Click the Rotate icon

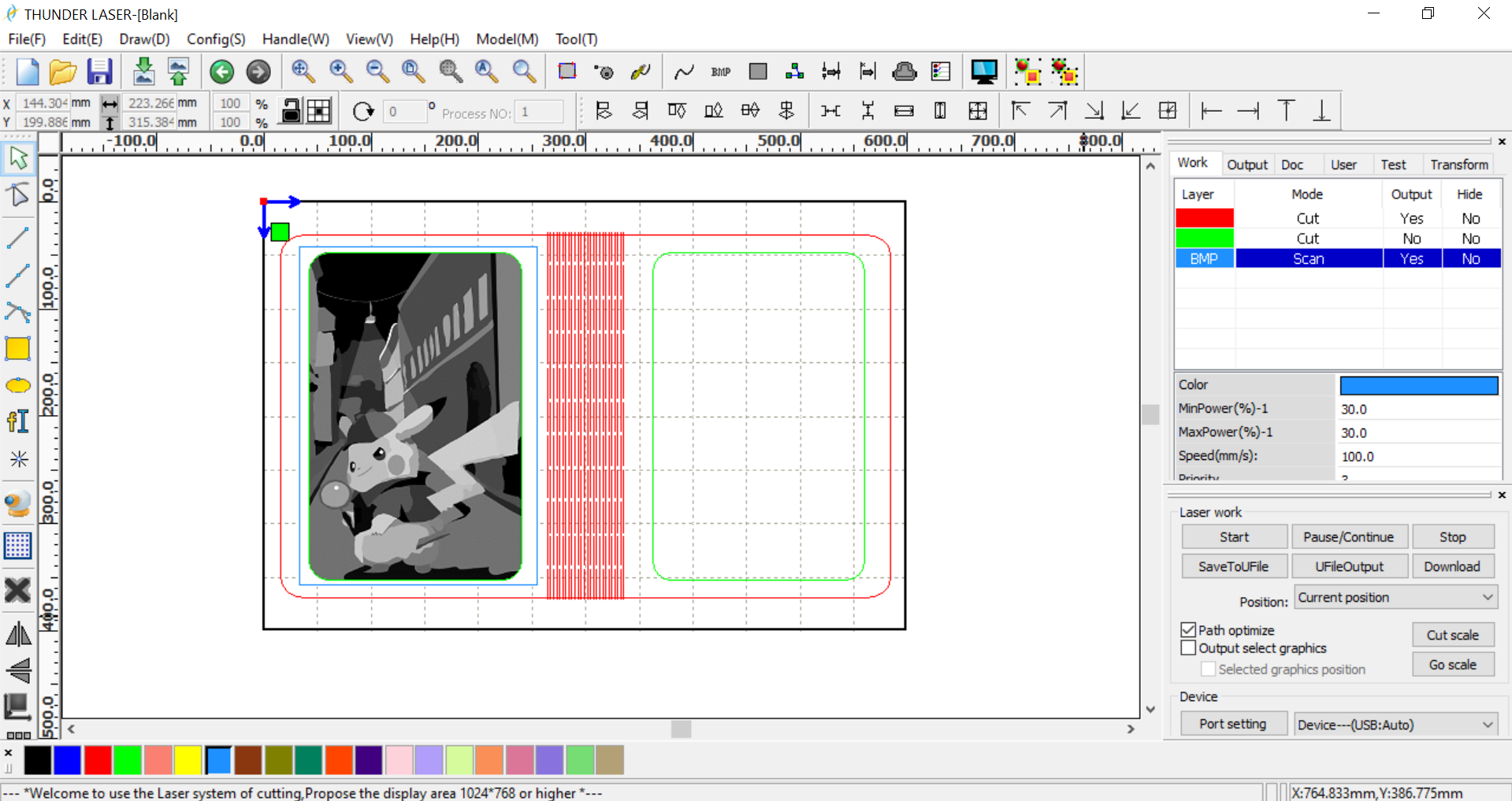(x=363, y=111)
